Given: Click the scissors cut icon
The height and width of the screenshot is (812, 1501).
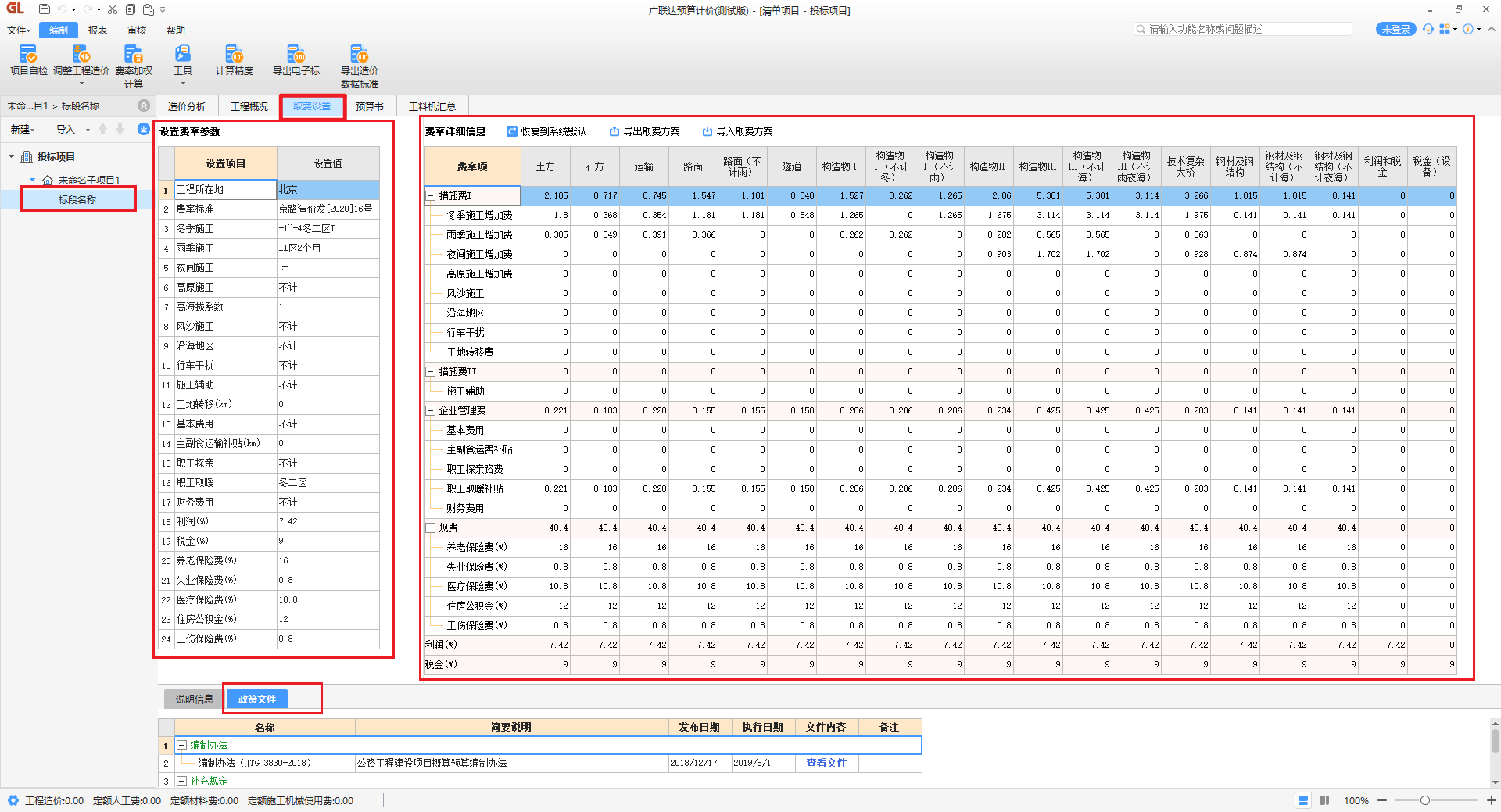Looking at the screenshot, I should [113, 9].
